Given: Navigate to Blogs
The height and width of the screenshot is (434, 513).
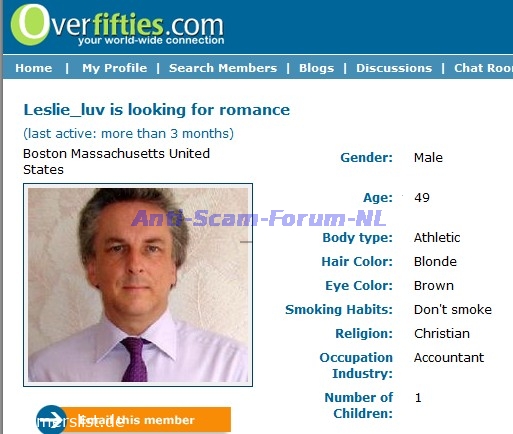Looking at the screenshot, I should 316,68.
